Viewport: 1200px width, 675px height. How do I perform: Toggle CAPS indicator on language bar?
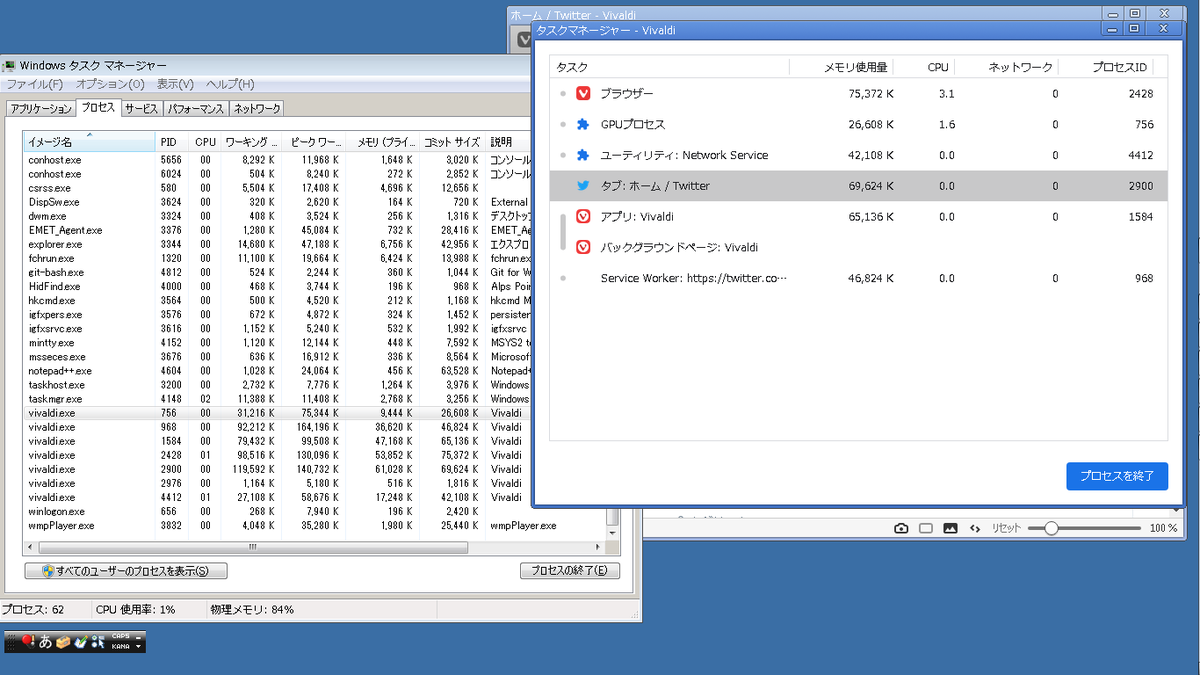(120, 636)
